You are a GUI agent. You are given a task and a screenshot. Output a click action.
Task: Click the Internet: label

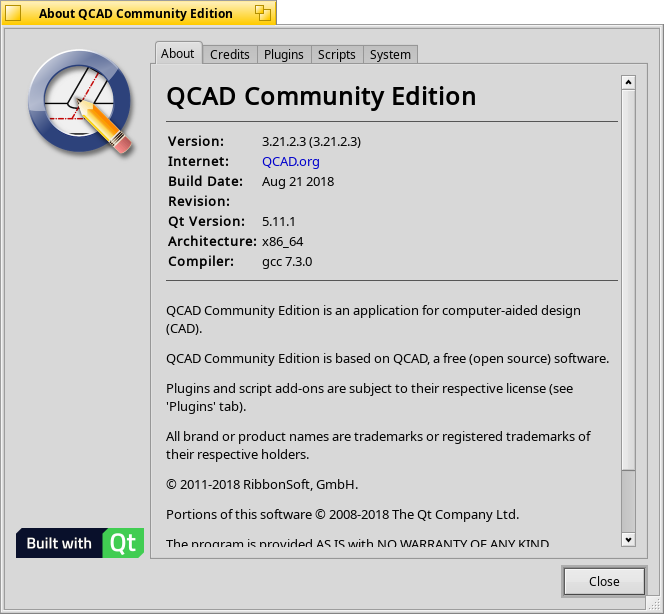click(199, 161)
